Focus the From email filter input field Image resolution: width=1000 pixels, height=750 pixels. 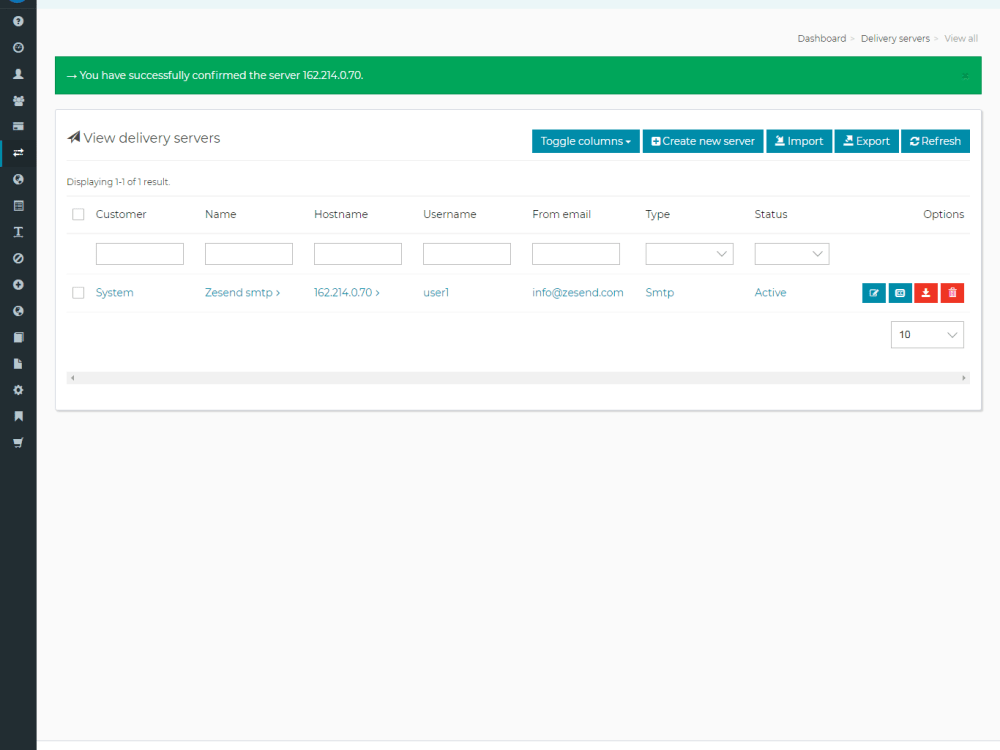click(576, 254)
